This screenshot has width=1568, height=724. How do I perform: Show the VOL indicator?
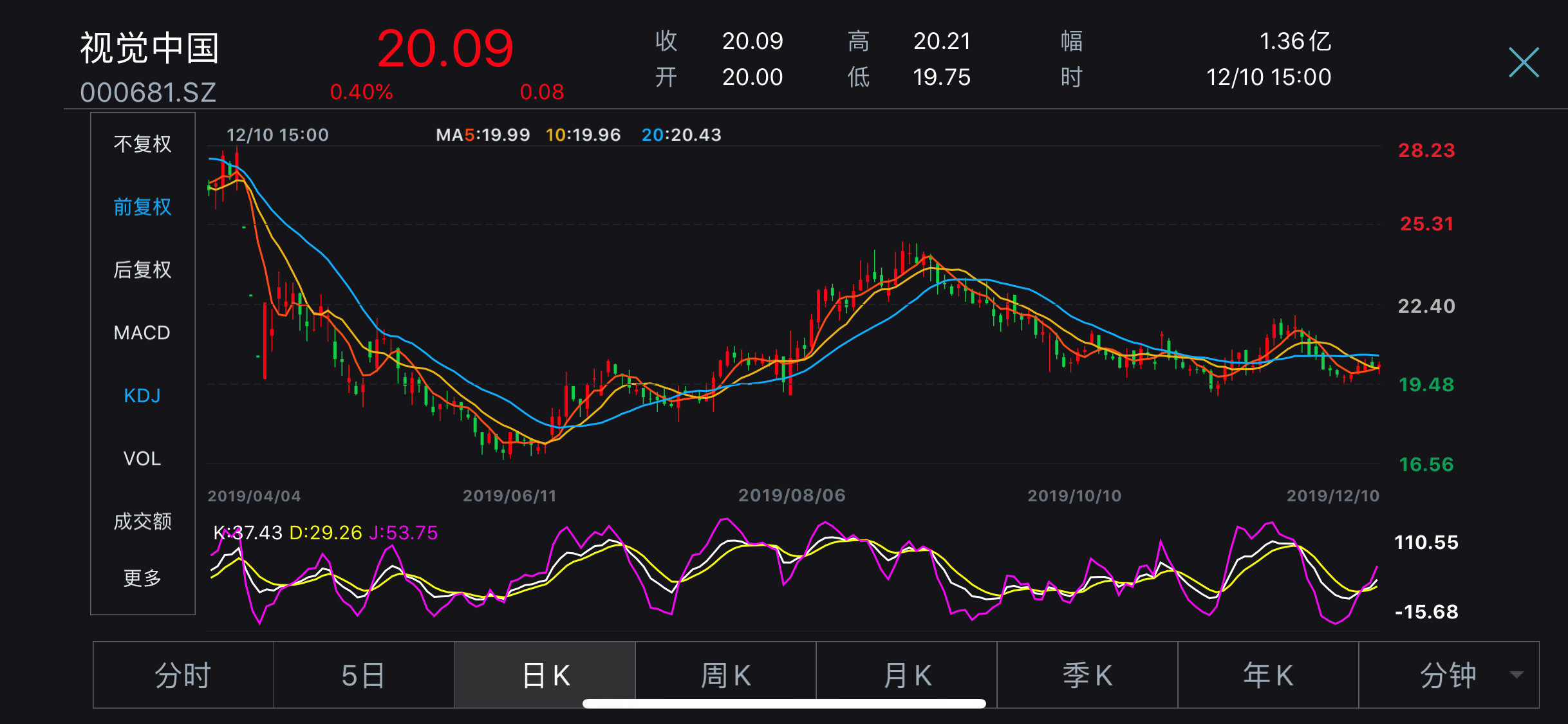pyautogui.click(x=142, y=459)
